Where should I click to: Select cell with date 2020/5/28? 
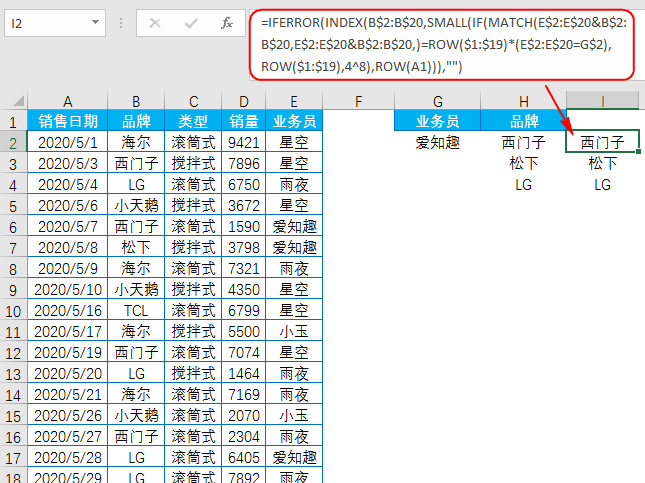click(68, 457)
